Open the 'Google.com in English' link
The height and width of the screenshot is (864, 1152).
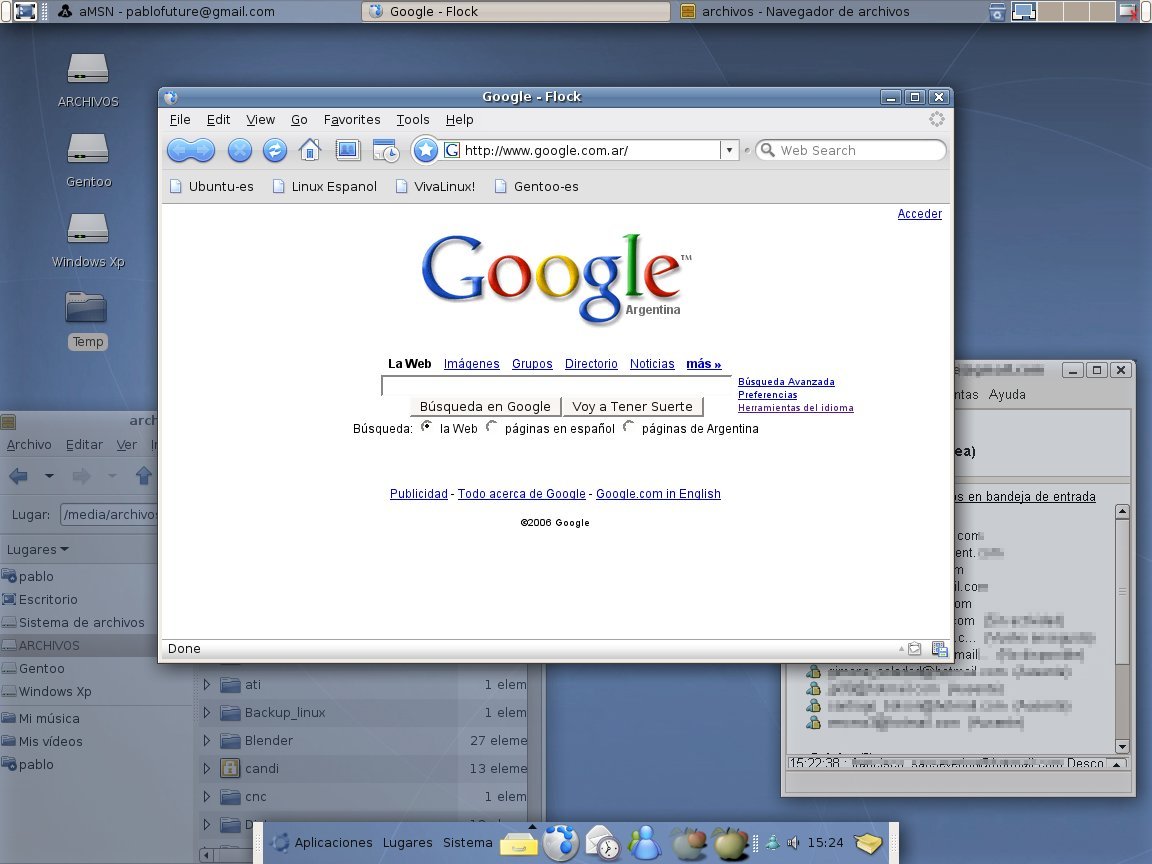click(658, 494)
